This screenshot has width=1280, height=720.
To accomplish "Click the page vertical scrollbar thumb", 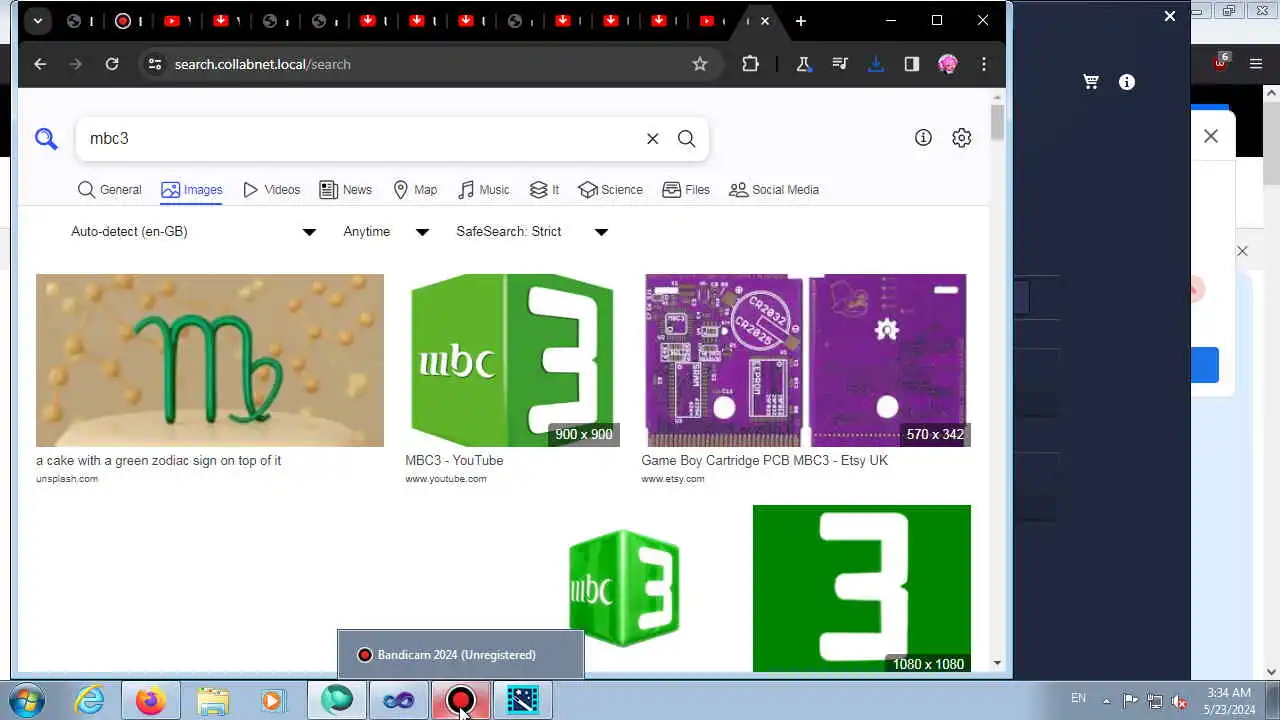I will [997, 122].
